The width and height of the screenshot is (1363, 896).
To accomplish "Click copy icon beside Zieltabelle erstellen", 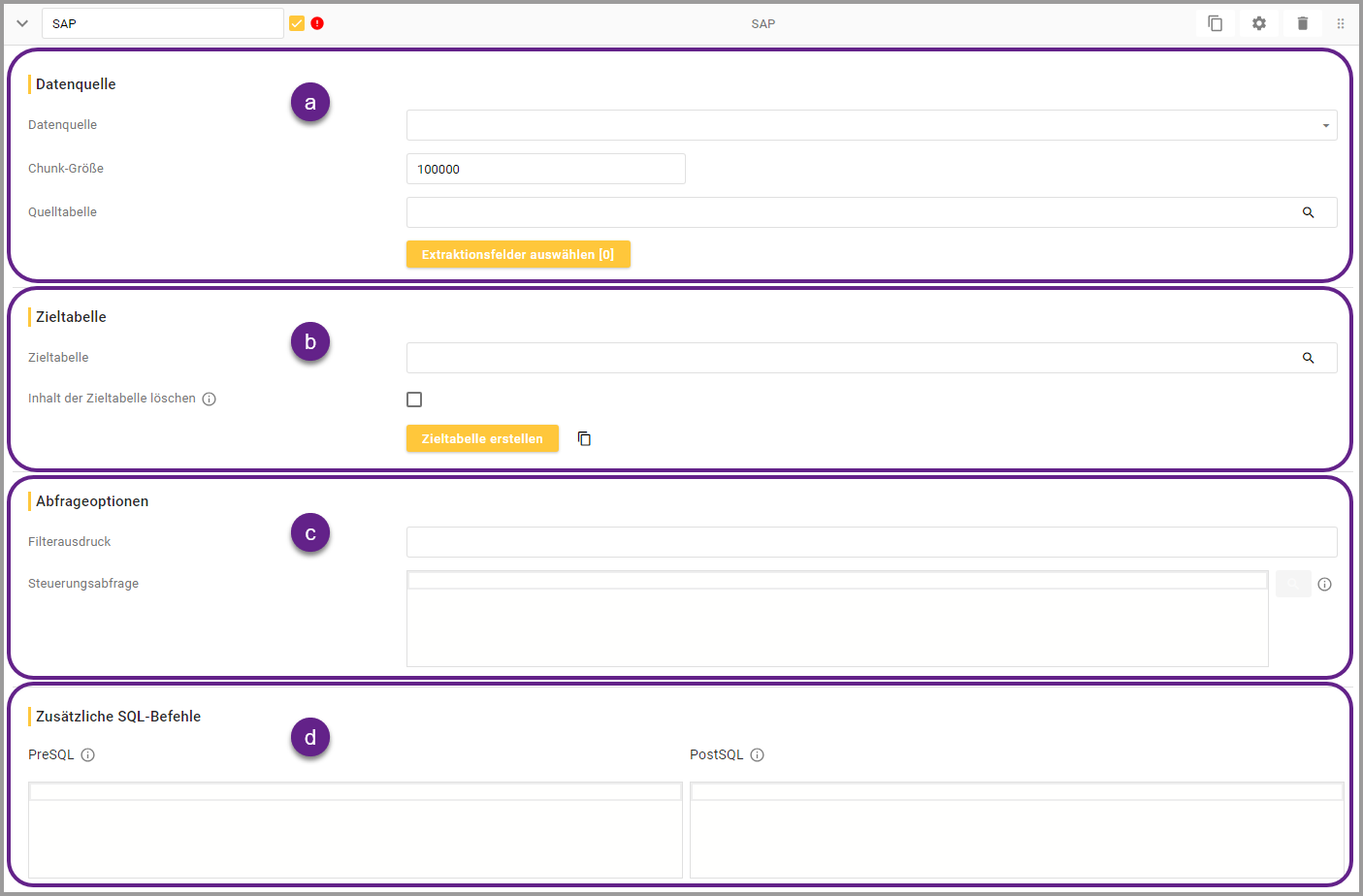I will pos(584,439).
